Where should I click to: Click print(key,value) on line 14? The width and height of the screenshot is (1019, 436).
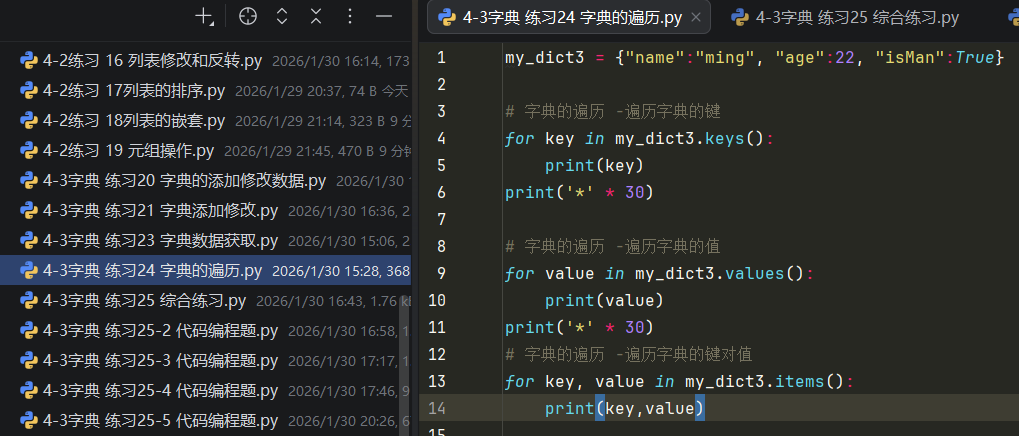[x=625, y=408]
